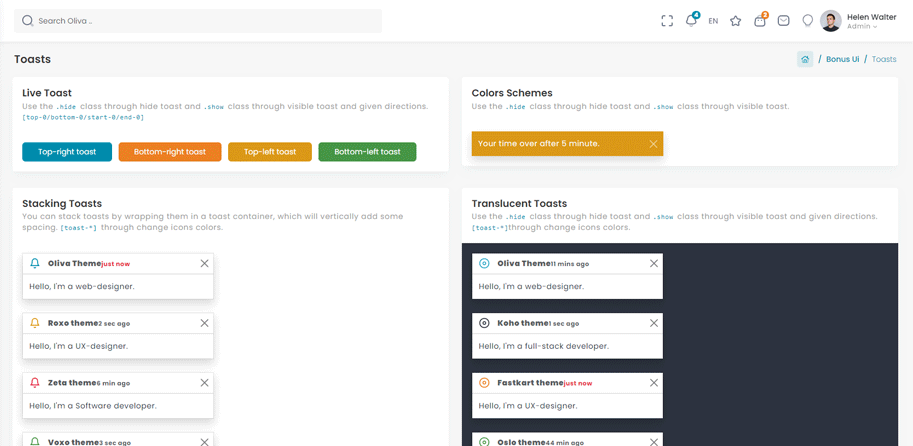Screen dimensions: 913x446
Task: Dismiss the yellow time over toast
Action: pos(653,144)
